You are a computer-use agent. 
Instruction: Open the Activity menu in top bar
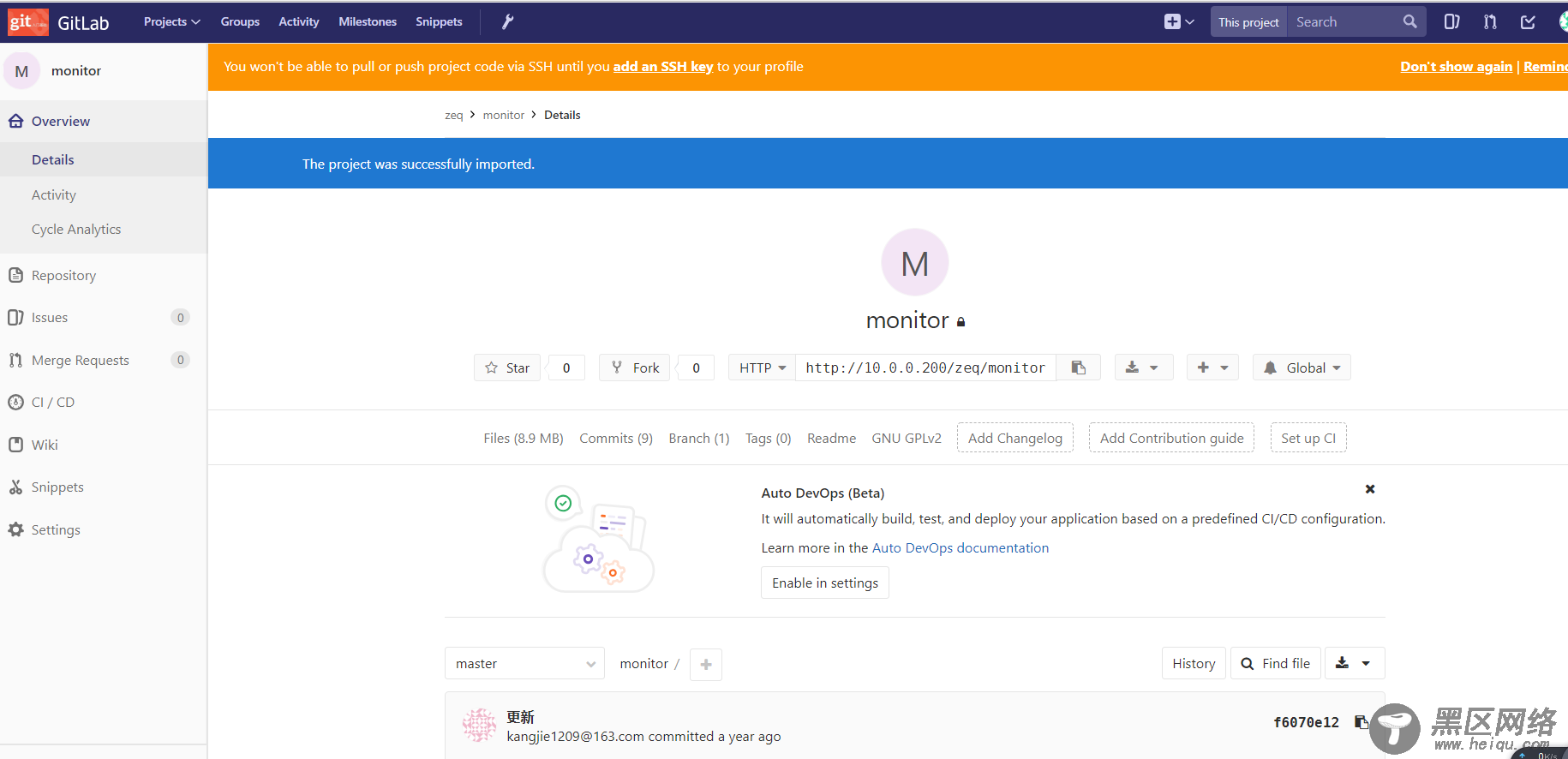pyautogui.click(x=298, y=22)
